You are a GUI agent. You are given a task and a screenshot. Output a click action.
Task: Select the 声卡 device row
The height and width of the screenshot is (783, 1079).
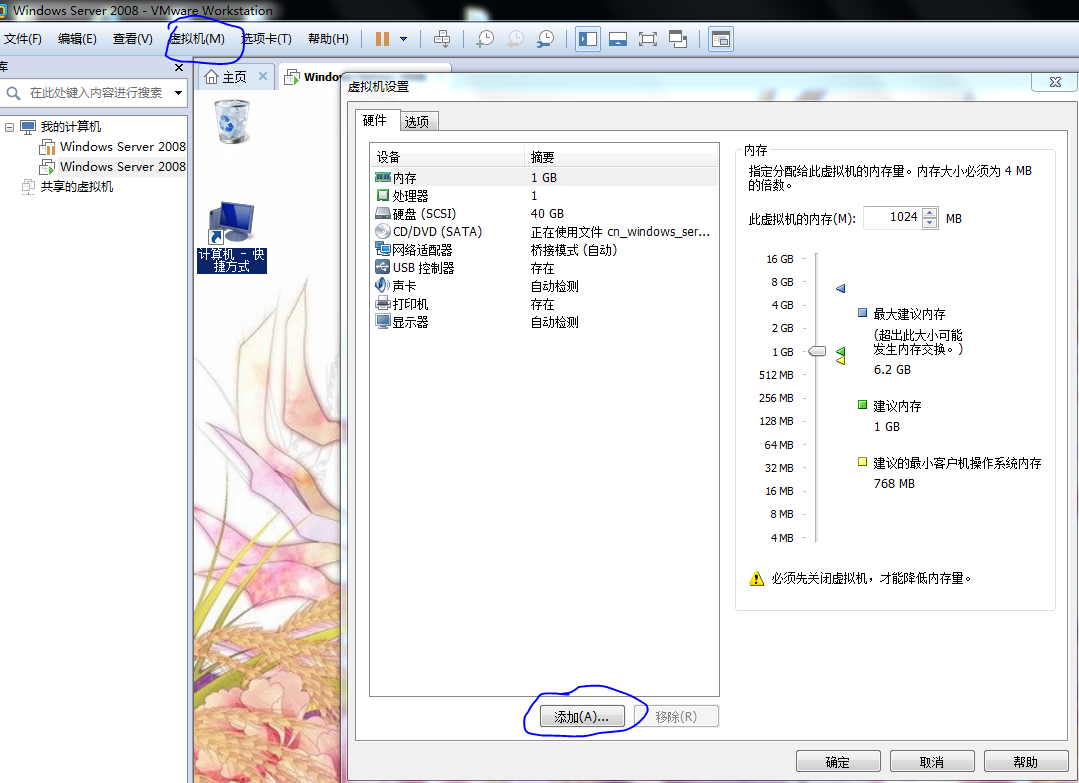coord(544,286)
